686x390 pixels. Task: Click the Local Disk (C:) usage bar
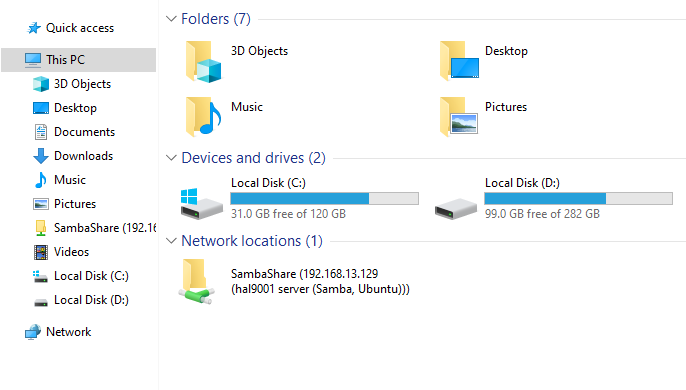(325, 198)
